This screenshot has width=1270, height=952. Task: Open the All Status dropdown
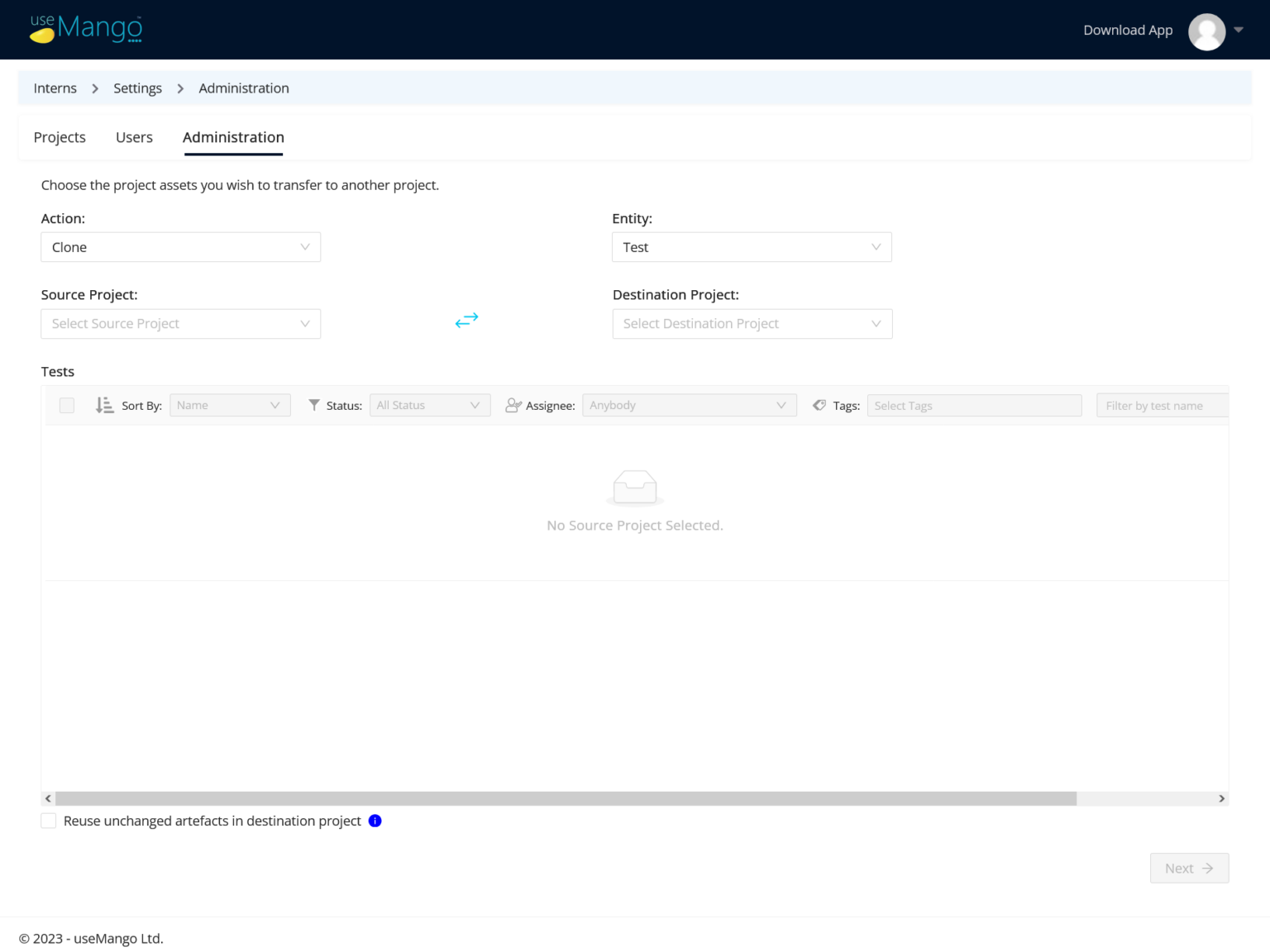(430, 405)
